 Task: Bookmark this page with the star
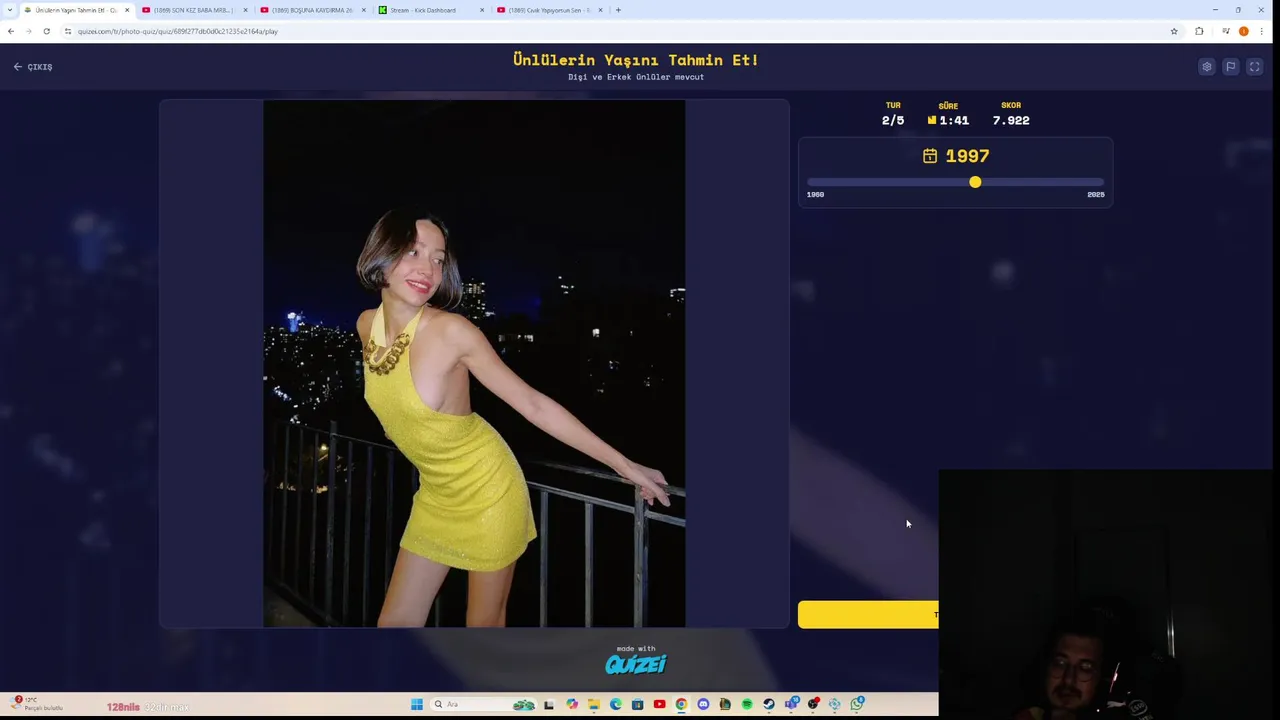(1174, 31)
